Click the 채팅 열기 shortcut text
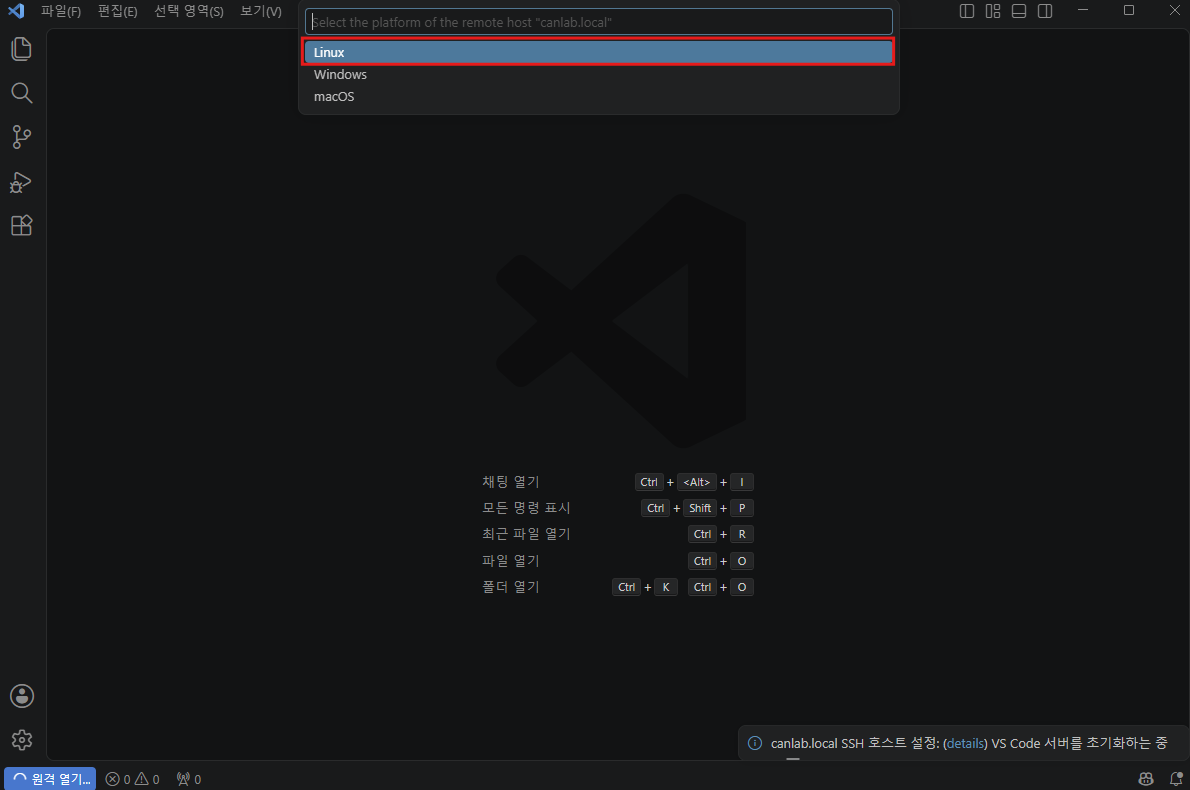The image size is (1190, 790). (x=510, y=482)
